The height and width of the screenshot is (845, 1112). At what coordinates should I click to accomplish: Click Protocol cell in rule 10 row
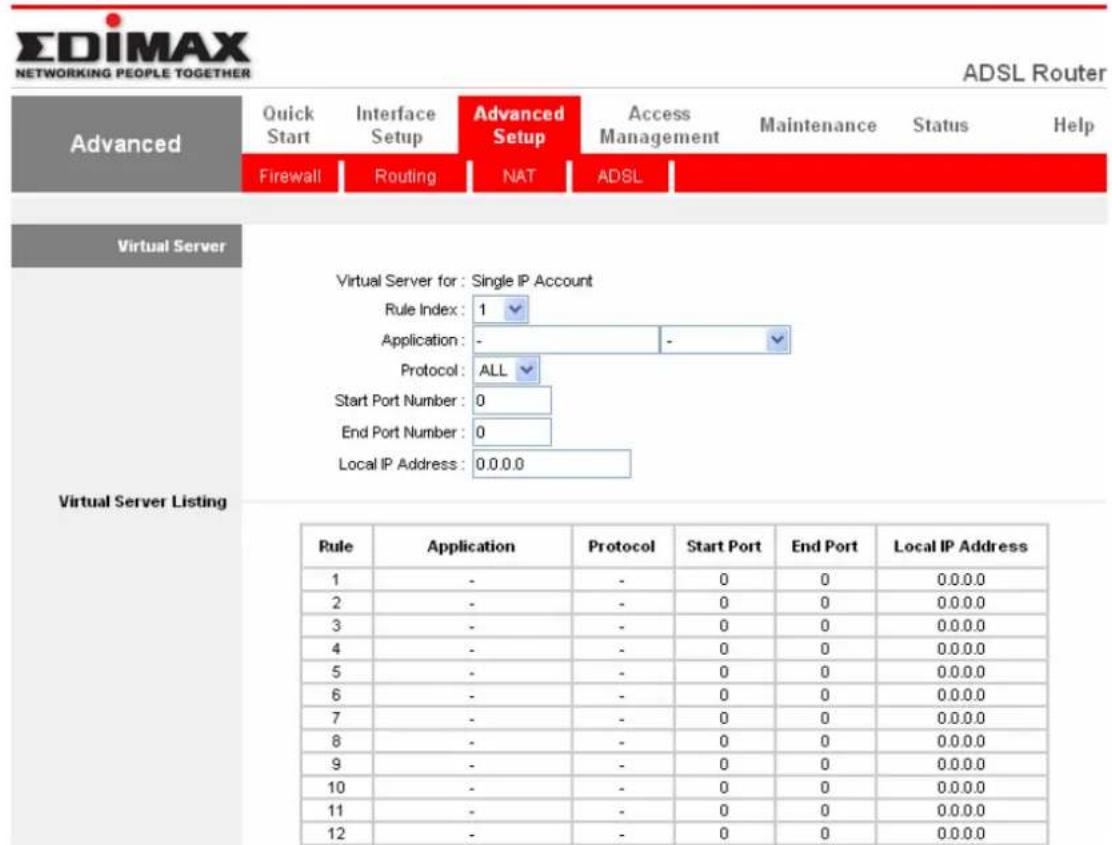pyautogui.click(x=622, y=787)
